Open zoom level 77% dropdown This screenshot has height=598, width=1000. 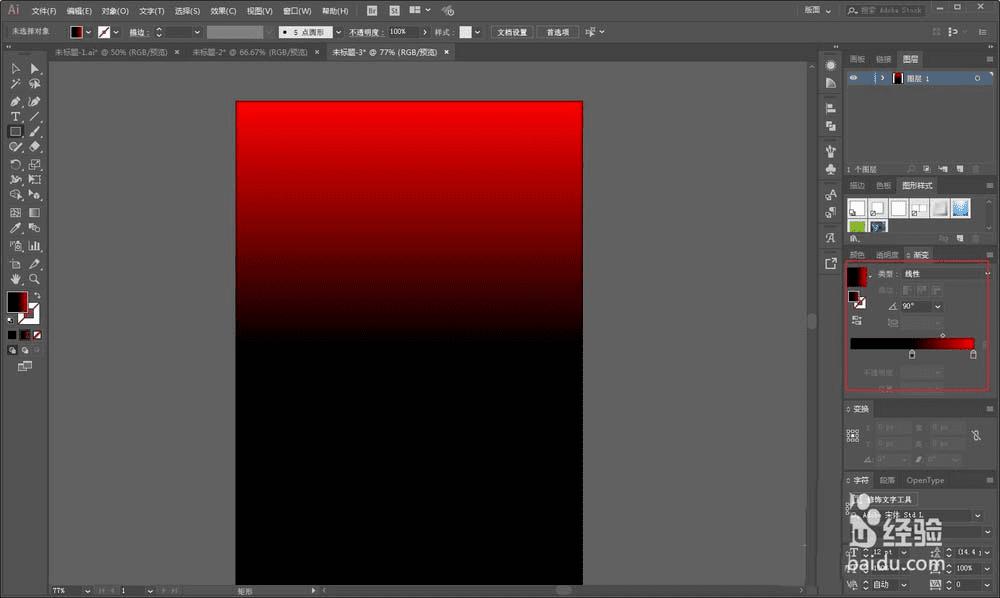[87, 591]
